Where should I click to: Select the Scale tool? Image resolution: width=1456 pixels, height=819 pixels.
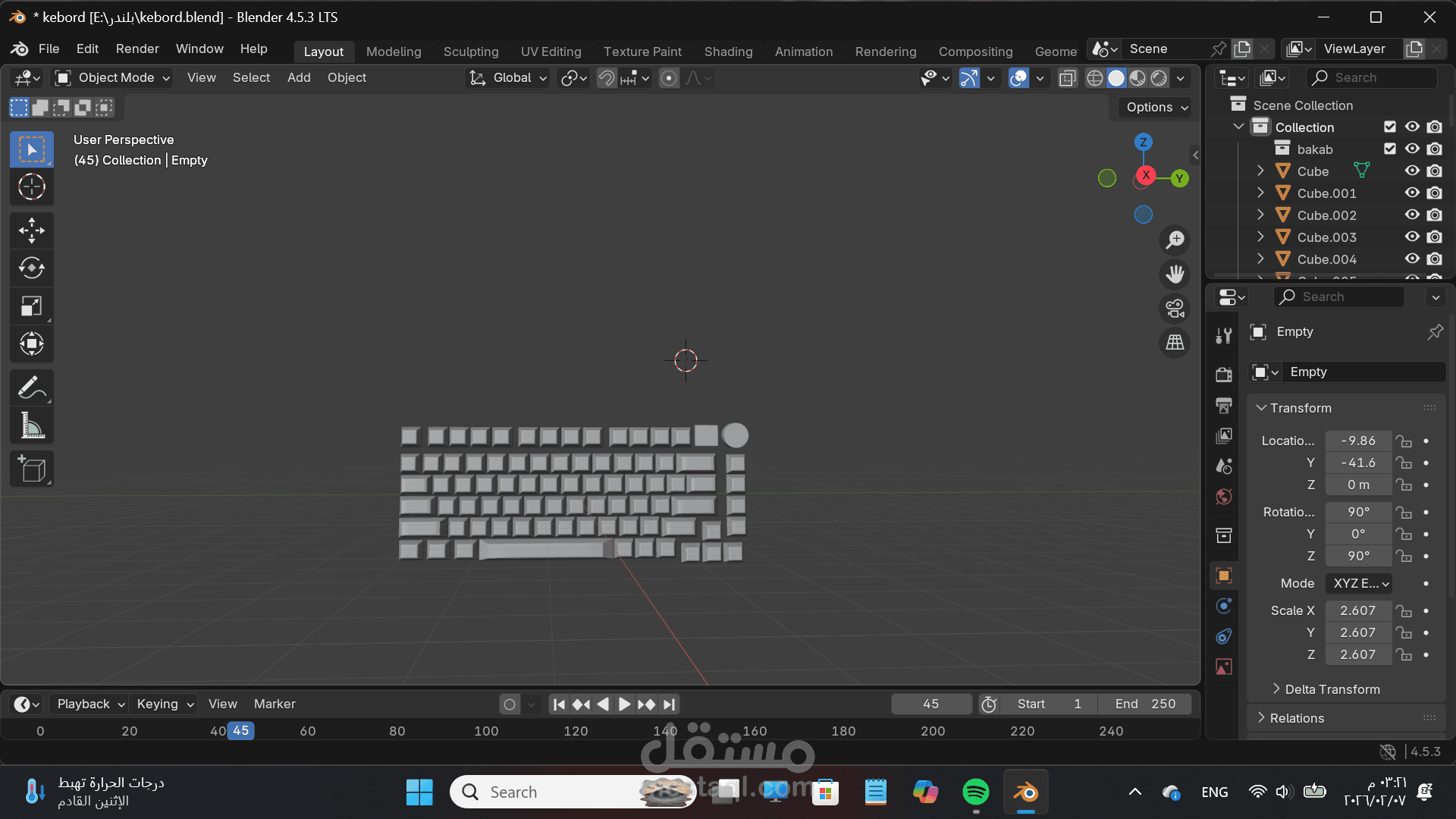pyautogui.click(x=31, y=306)
